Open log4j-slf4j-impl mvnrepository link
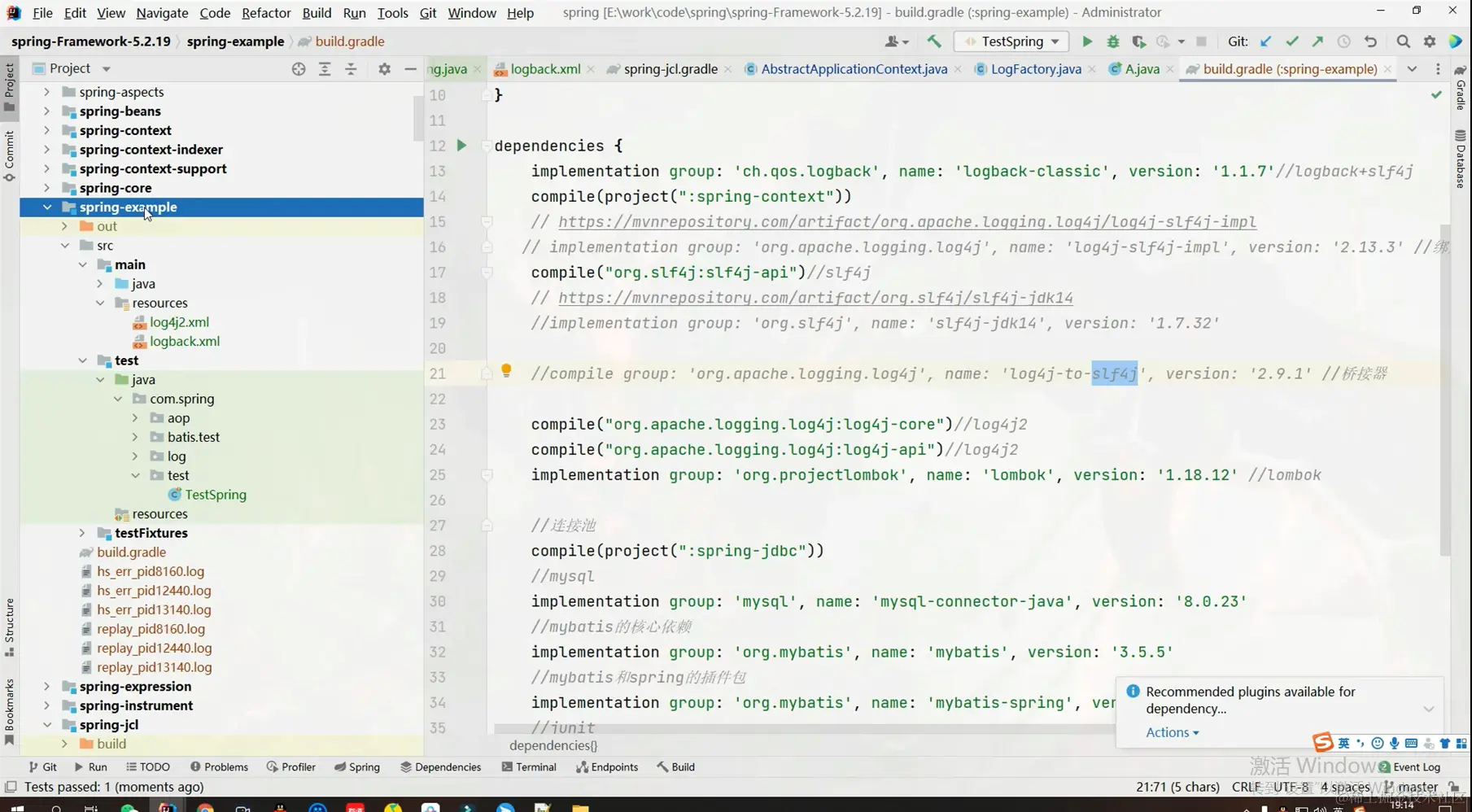The width and height of the screenshot is (1472, 812). [x=907, y=222]
